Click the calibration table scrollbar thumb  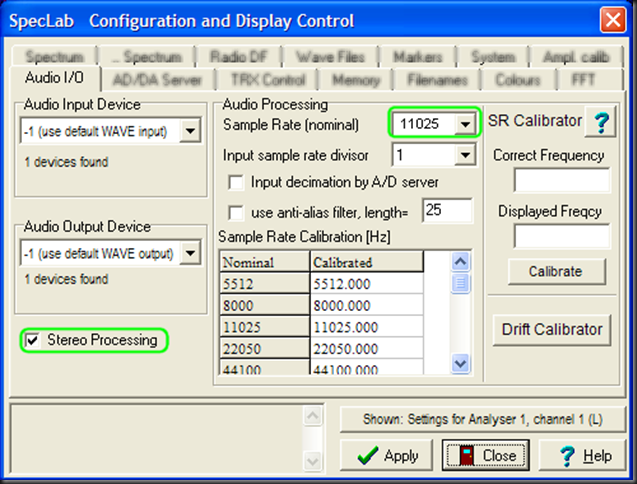coord(460,283)
